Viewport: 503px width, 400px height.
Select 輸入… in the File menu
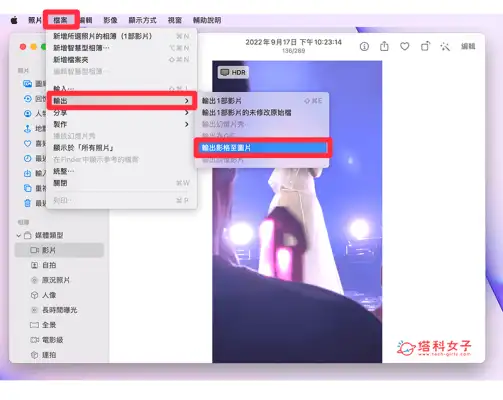[x=121, y=88]
